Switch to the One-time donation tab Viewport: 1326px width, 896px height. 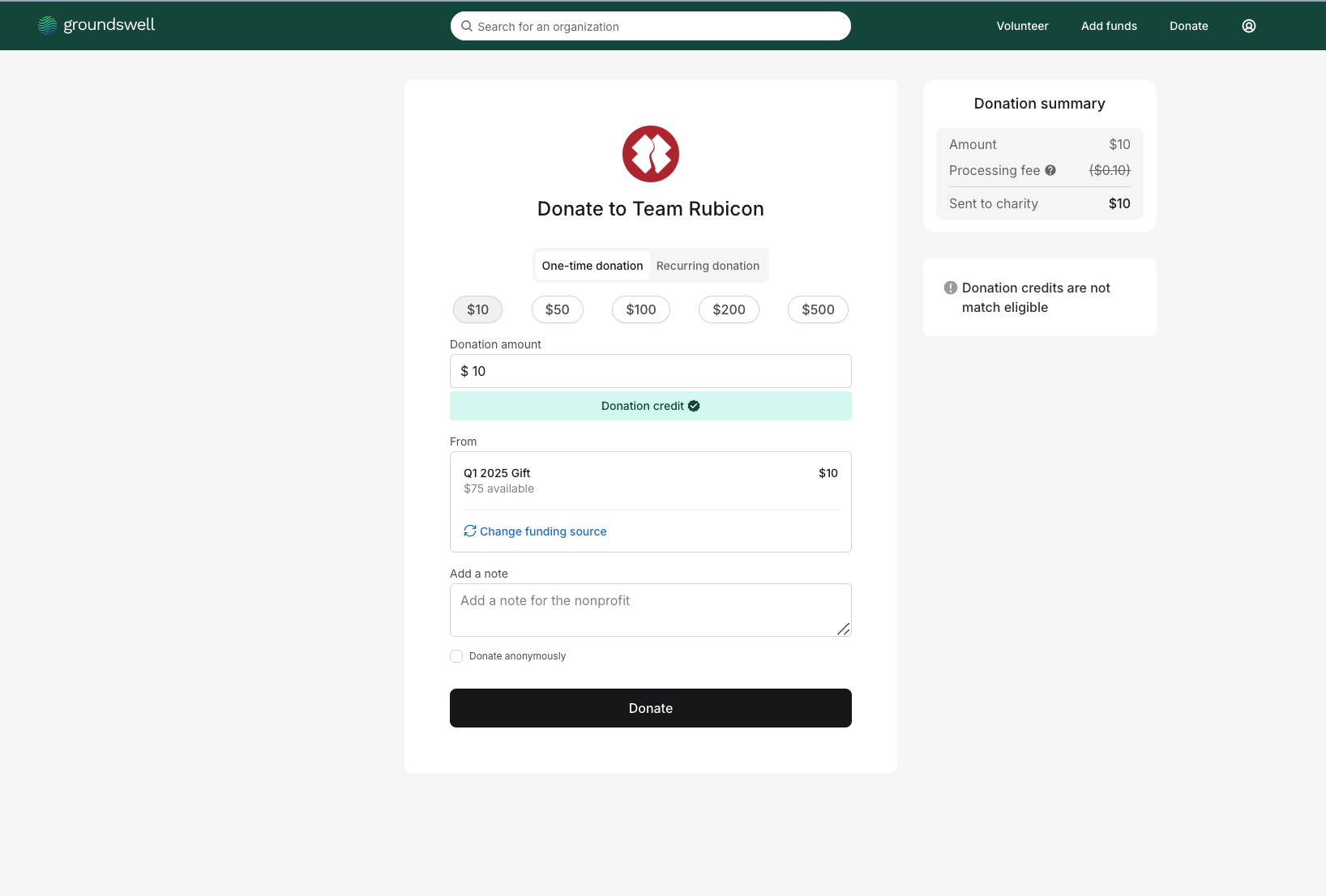[592, 266]
